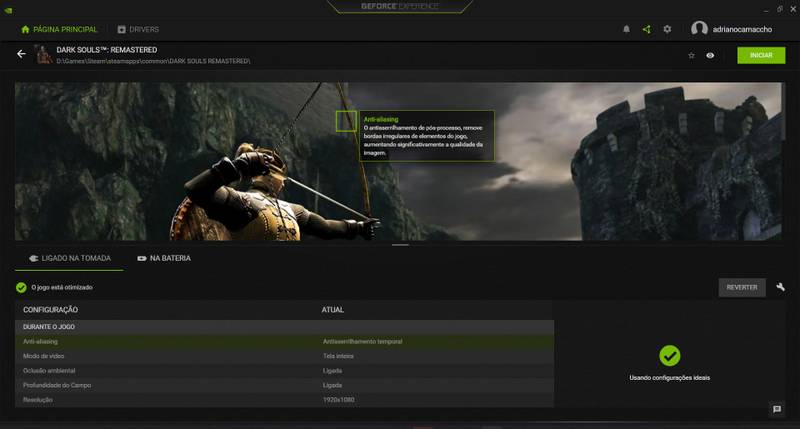Go back with the arrow icon
The width and height of the screenshot is (800, 429).
click(x=21, y=54)
